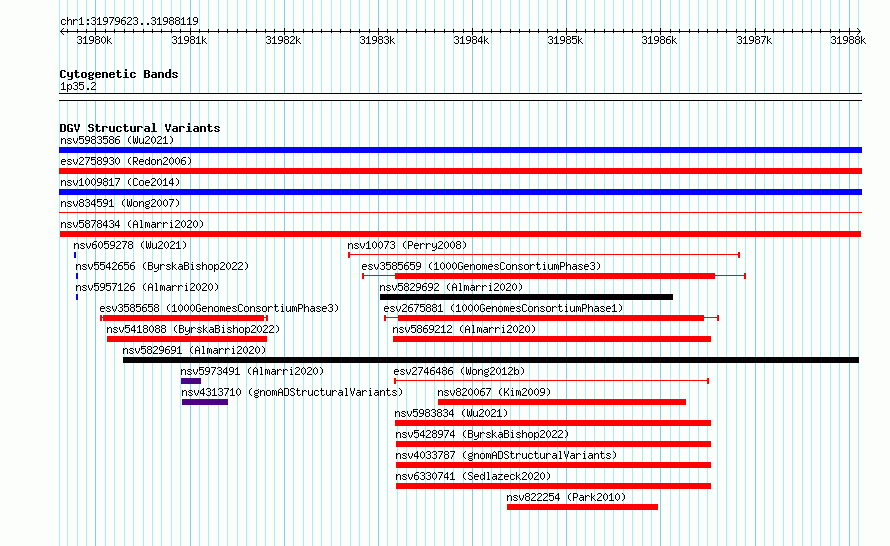Click red bar under nsv6330741
Viewport: 890px width, 546px height.
pyautogui.click(x=553, y=486)
